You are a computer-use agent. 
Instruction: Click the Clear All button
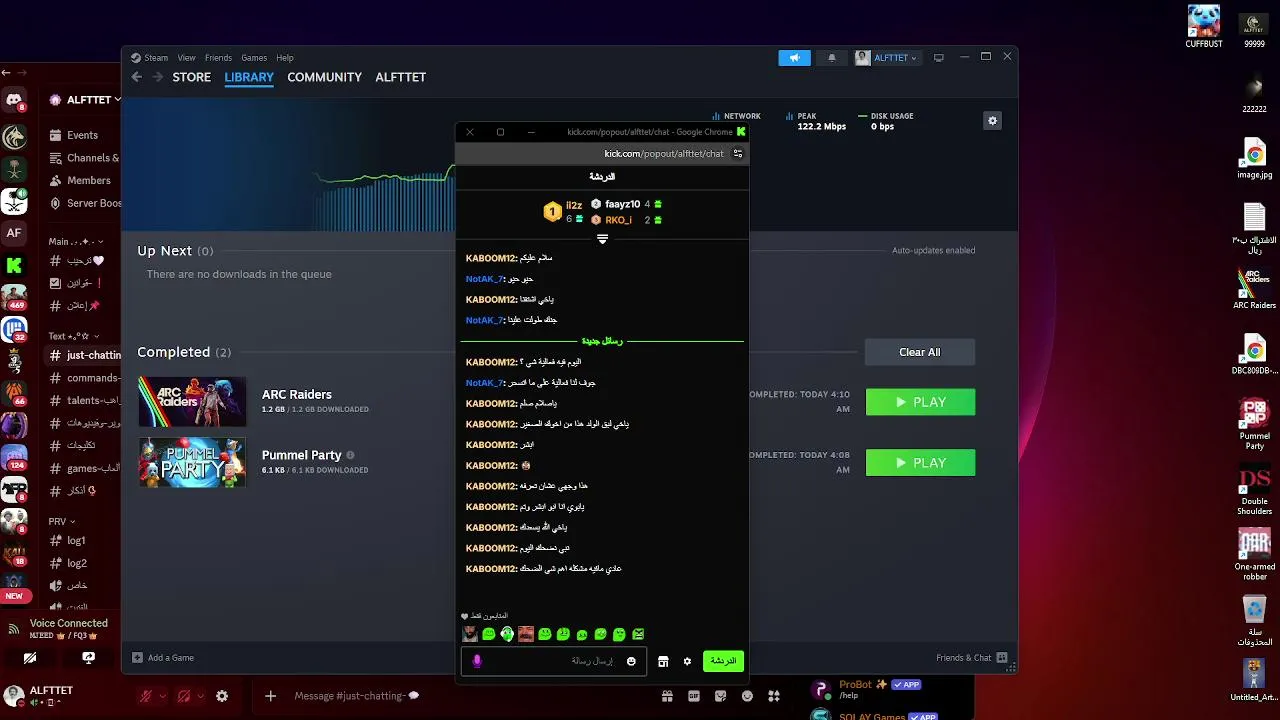point(920,352)
